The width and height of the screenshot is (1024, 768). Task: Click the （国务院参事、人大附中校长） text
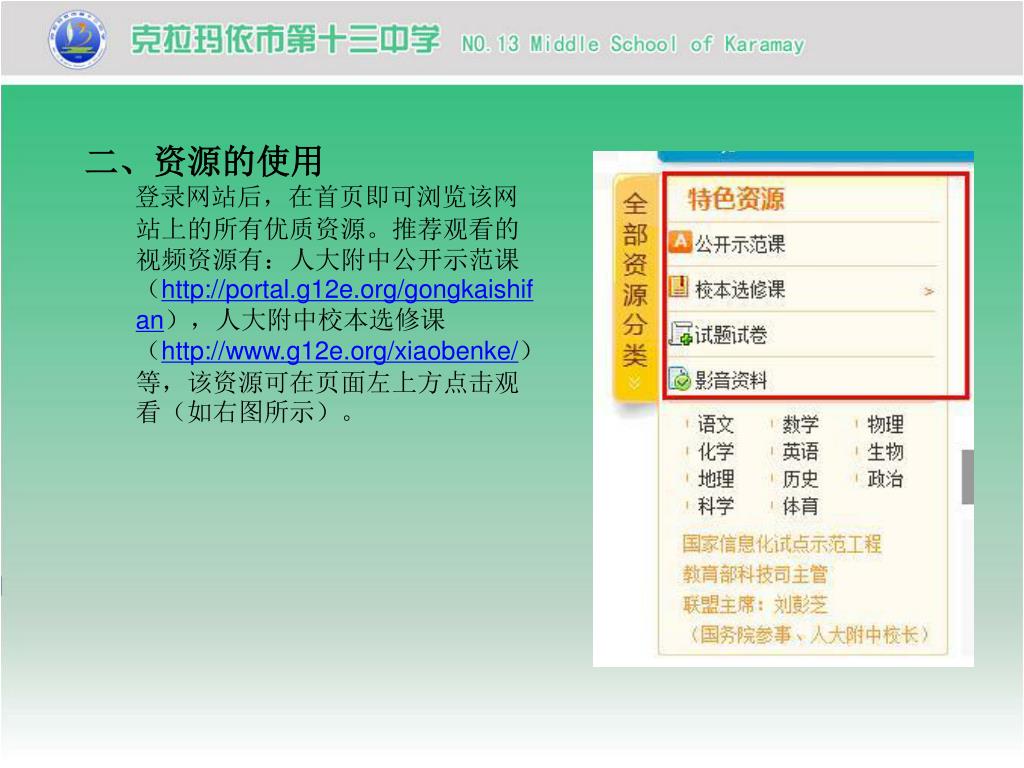click(x=808, y=635)
